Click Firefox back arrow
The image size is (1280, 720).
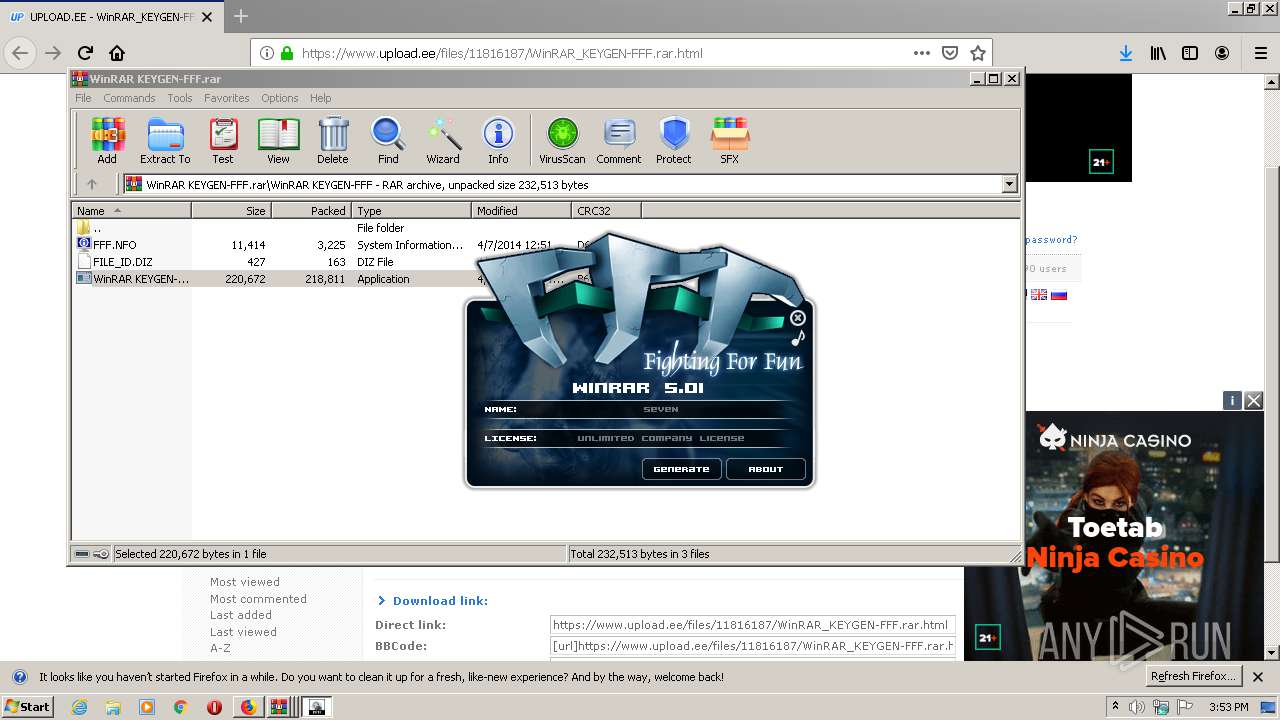coord(20,53)
